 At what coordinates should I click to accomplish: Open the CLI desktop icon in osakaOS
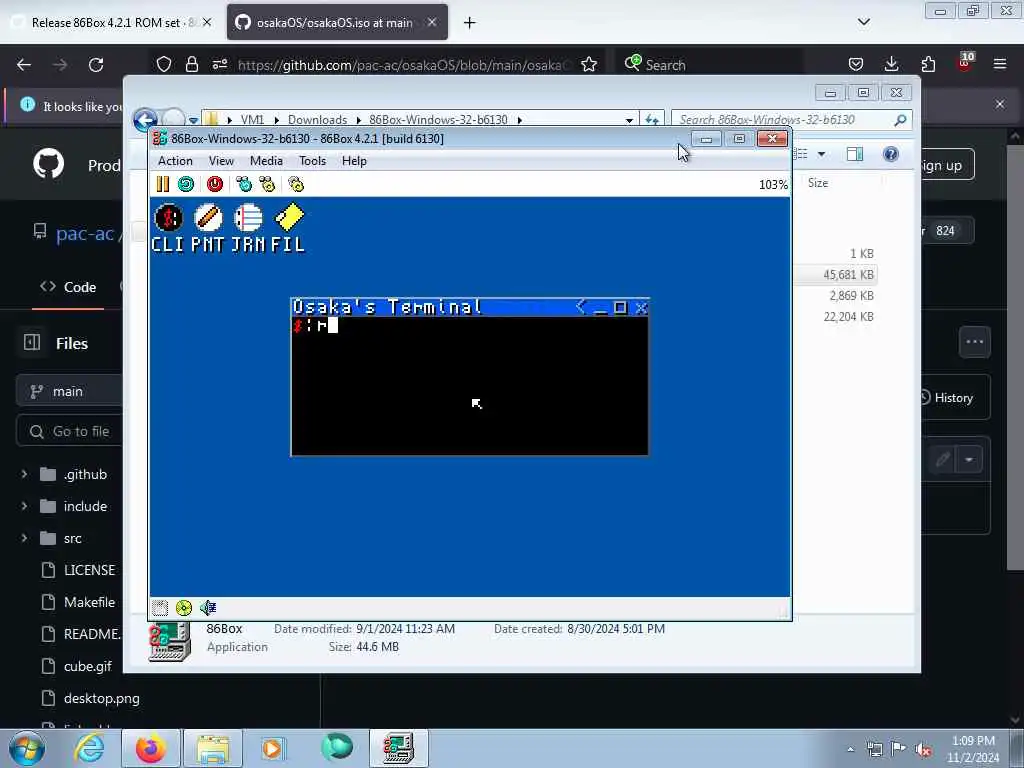coord(168,228)
